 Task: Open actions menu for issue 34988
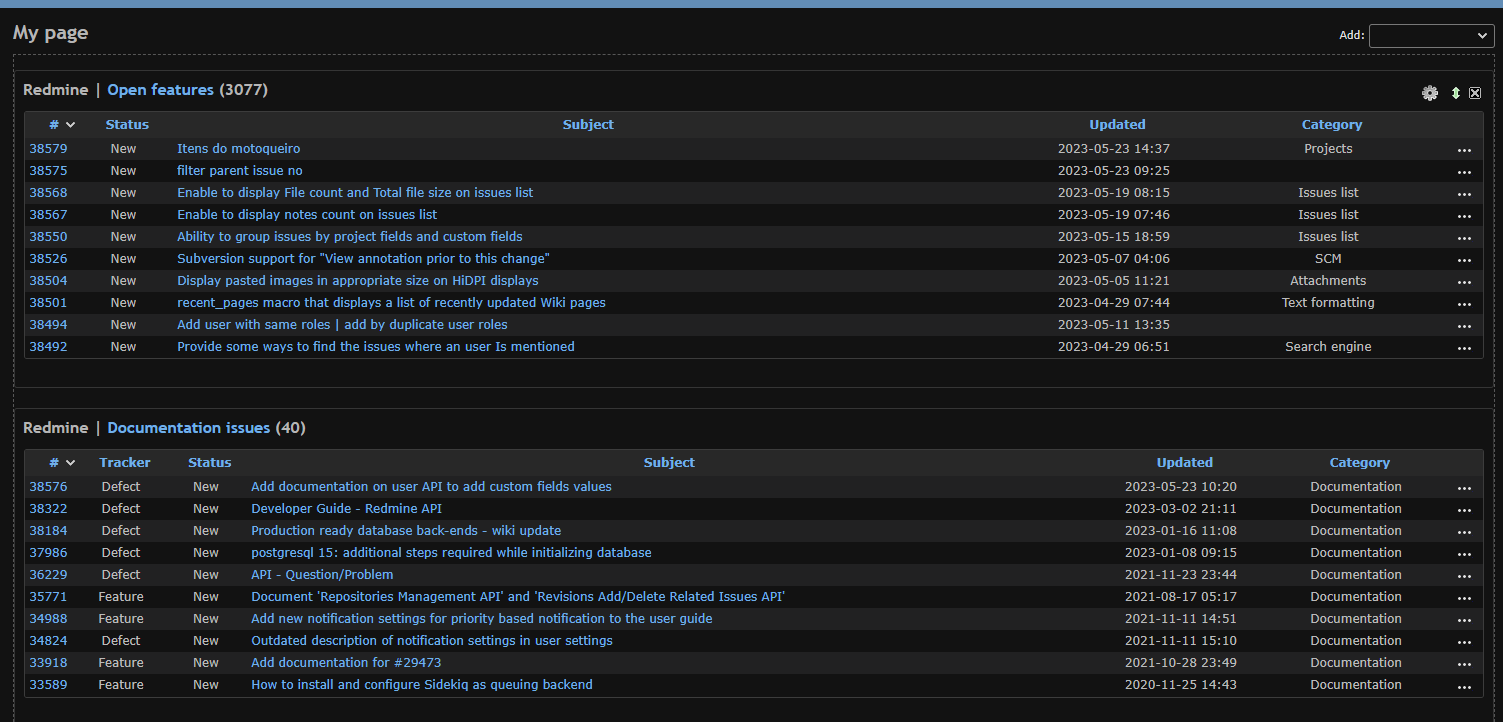(1464, 620)
